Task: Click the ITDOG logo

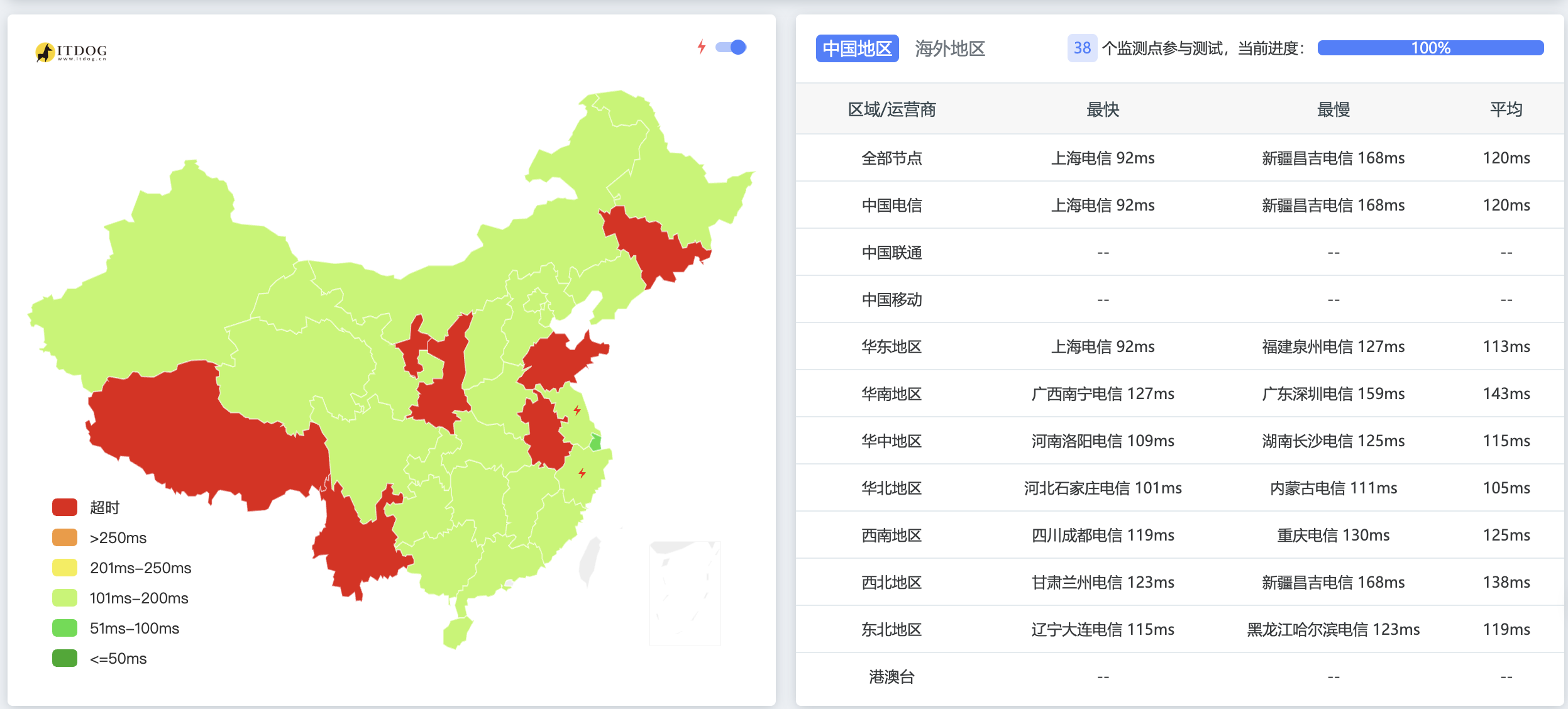Action: 71,52
